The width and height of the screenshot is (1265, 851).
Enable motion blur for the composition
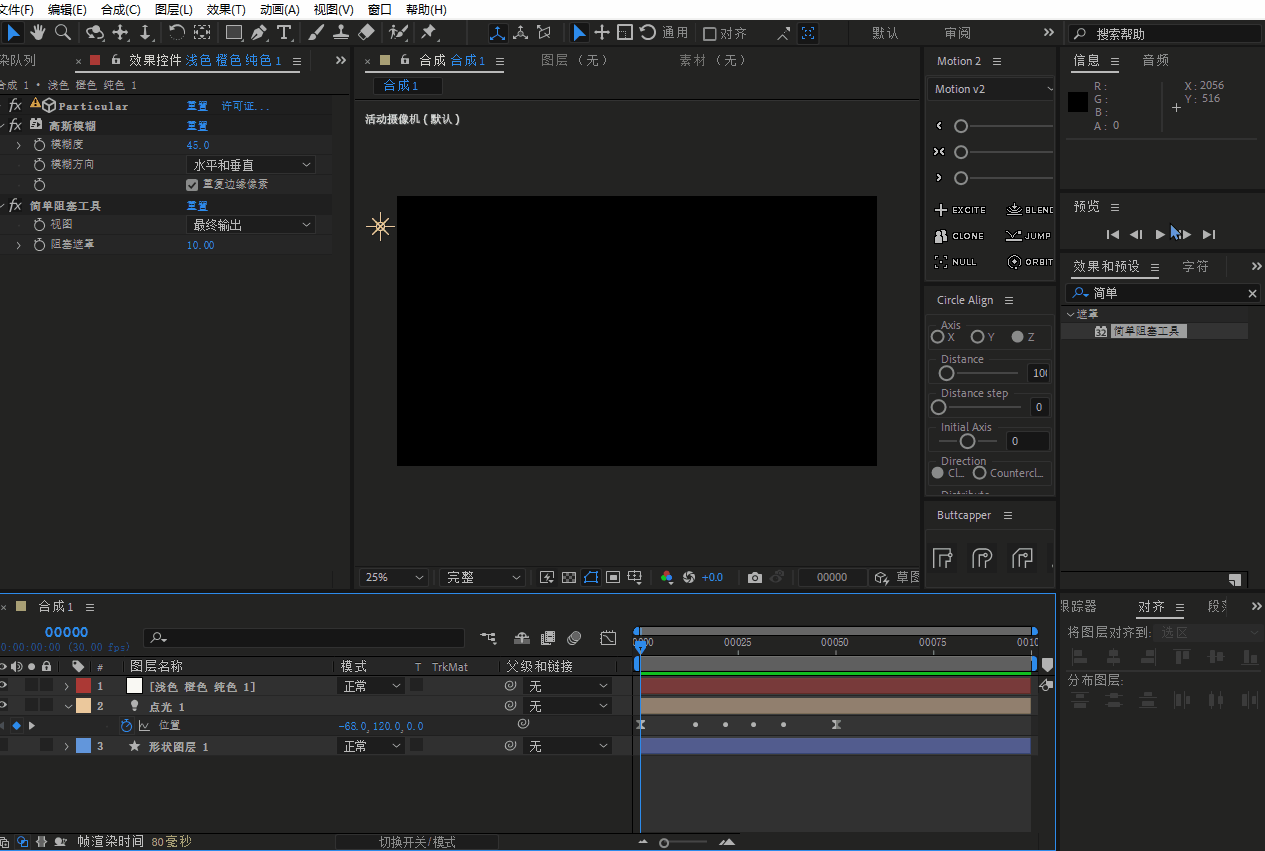tap(574, 638)
